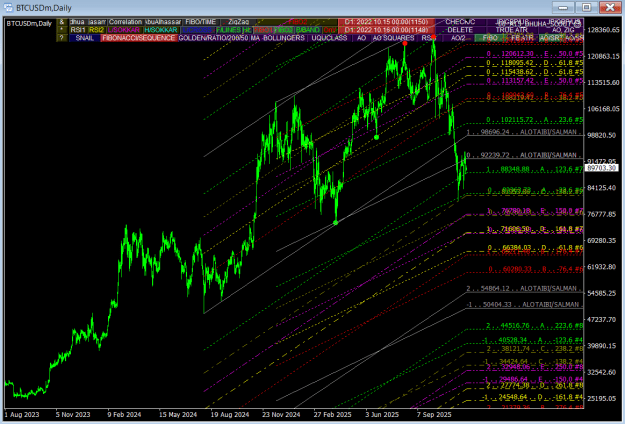Open the FIBO/TIME tool

[x=201, y=22]
